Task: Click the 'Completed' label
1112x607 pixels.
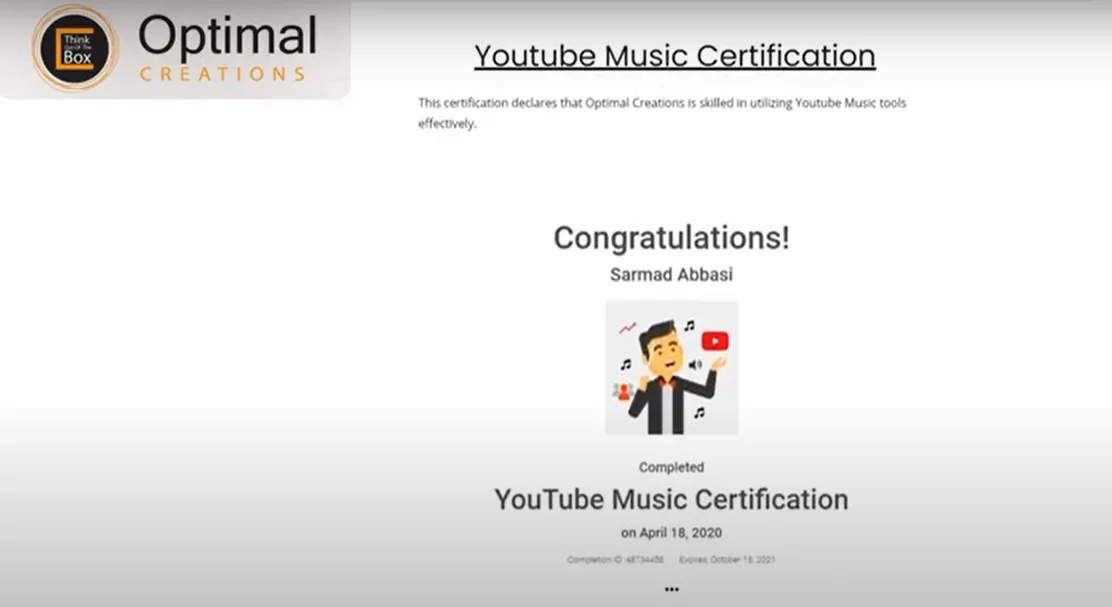Action: [671, 467]
